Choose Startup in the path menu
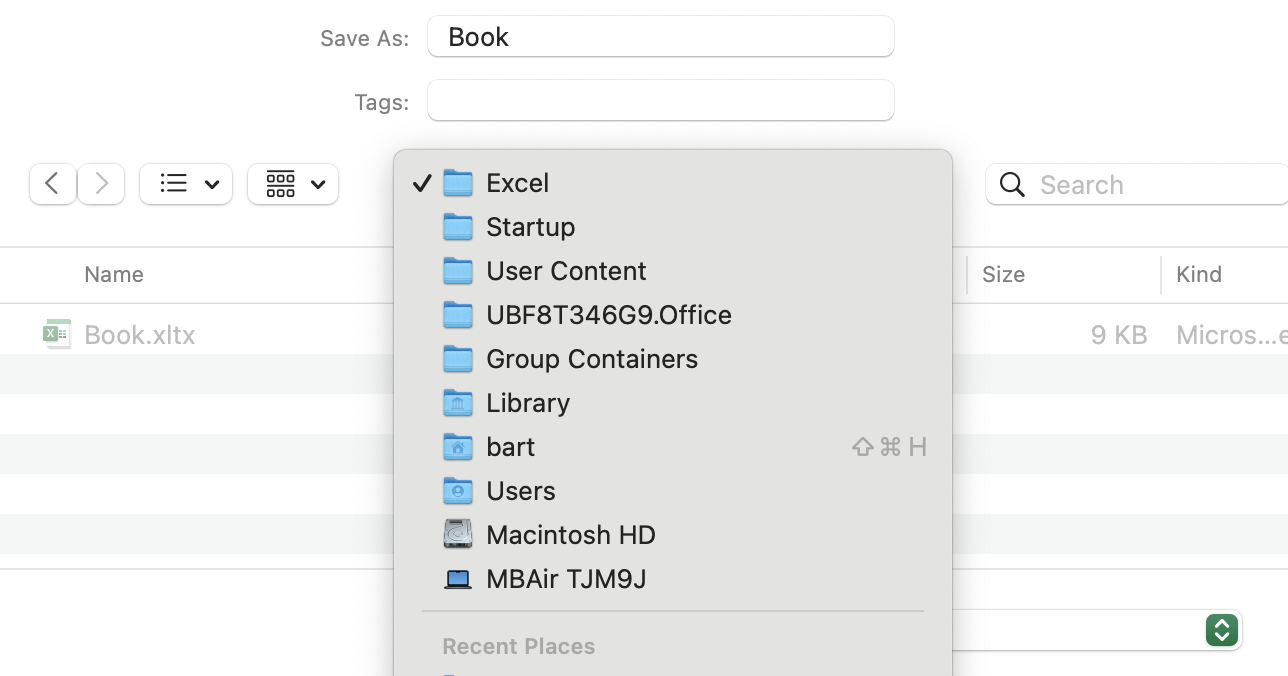Viewport: 1288px width, 676px height. (530, 227)
